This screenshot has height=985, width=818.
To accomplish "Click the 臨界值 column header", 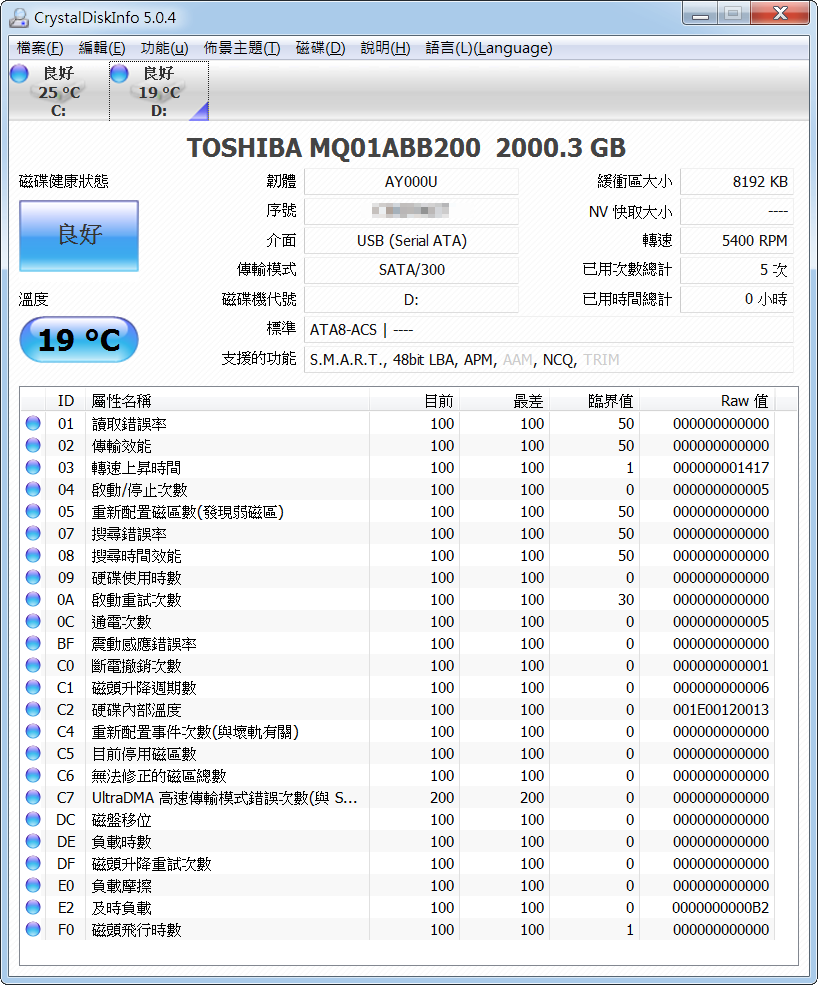I will (x=594, y=401).
